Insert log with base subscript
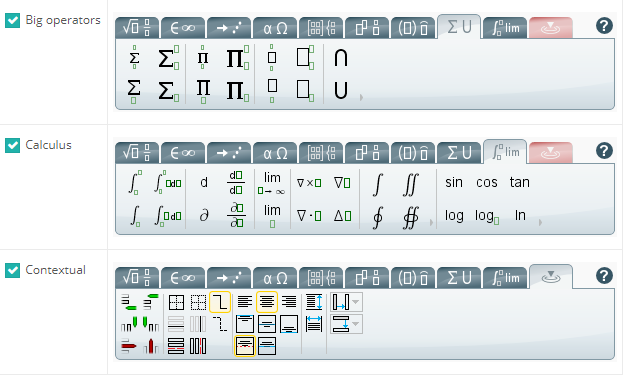 point(487,216)
